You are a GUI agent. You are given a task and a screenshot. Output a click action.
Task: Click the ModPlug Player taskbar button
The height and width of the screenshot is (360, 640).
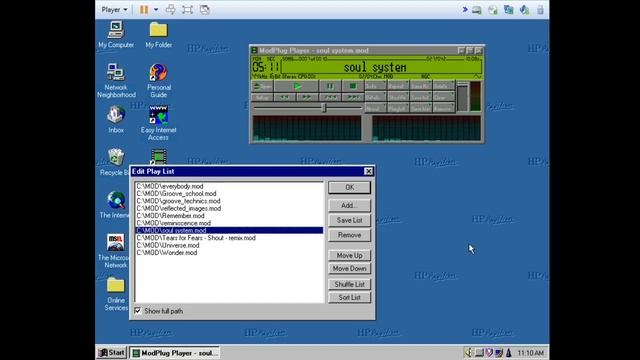click(174, 353)
